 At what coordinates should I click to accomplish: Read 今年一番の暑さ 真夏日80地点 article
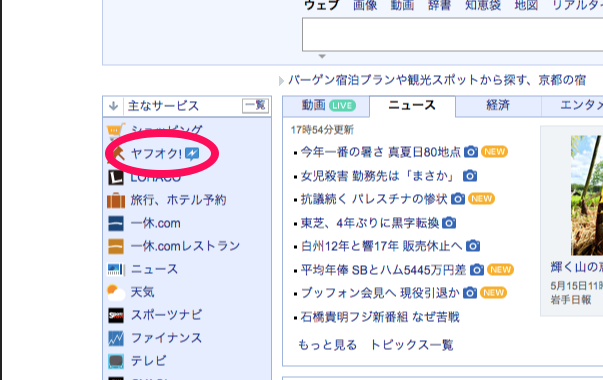click(380, 152)
